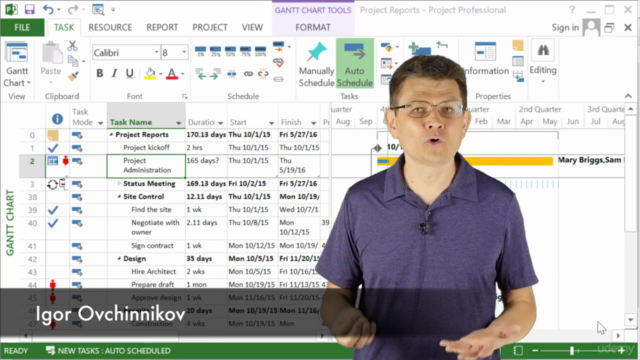
Task: Click the Save icon in quick access toolbar
Action: [x=29, y=9]
